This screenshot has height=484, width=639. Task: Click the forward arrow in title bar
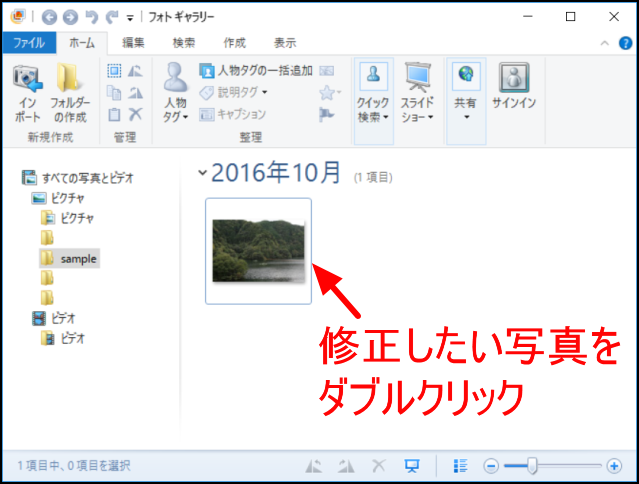(x=70, y=17)
